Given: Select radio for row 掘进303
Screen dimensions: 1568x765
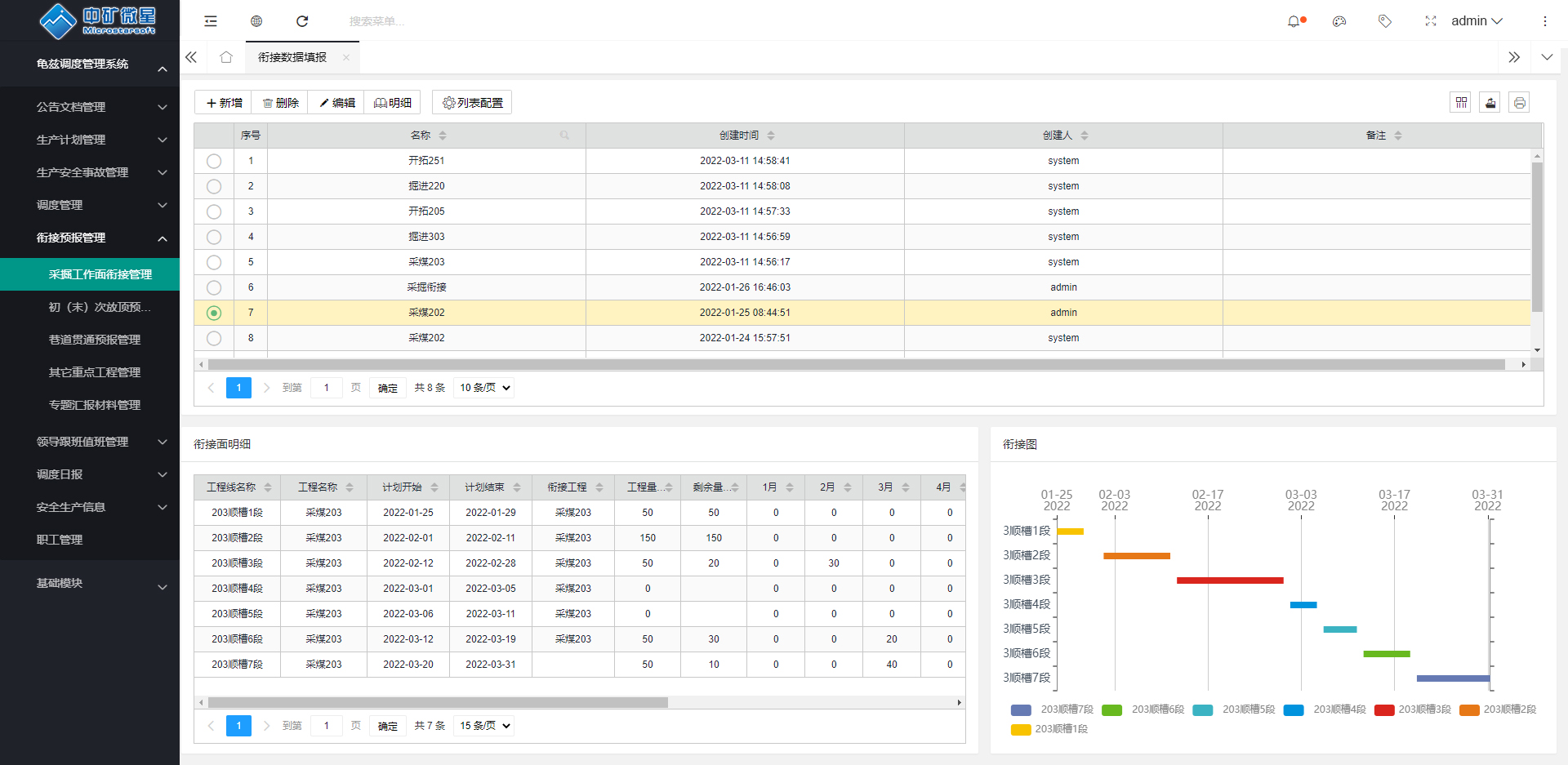Looking at the screenshot, I should click(214, 237).
